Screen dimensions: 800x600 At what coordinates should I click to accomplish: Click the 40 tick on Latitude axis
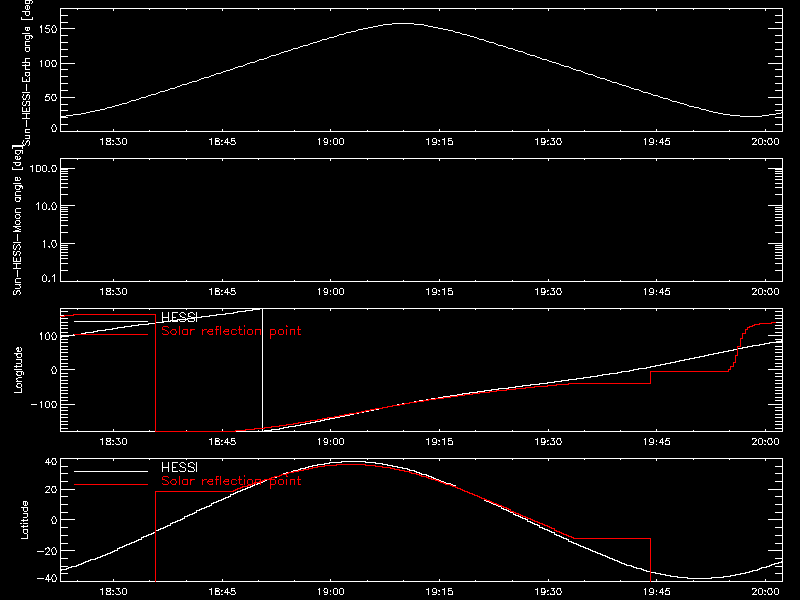click(51, 462)
